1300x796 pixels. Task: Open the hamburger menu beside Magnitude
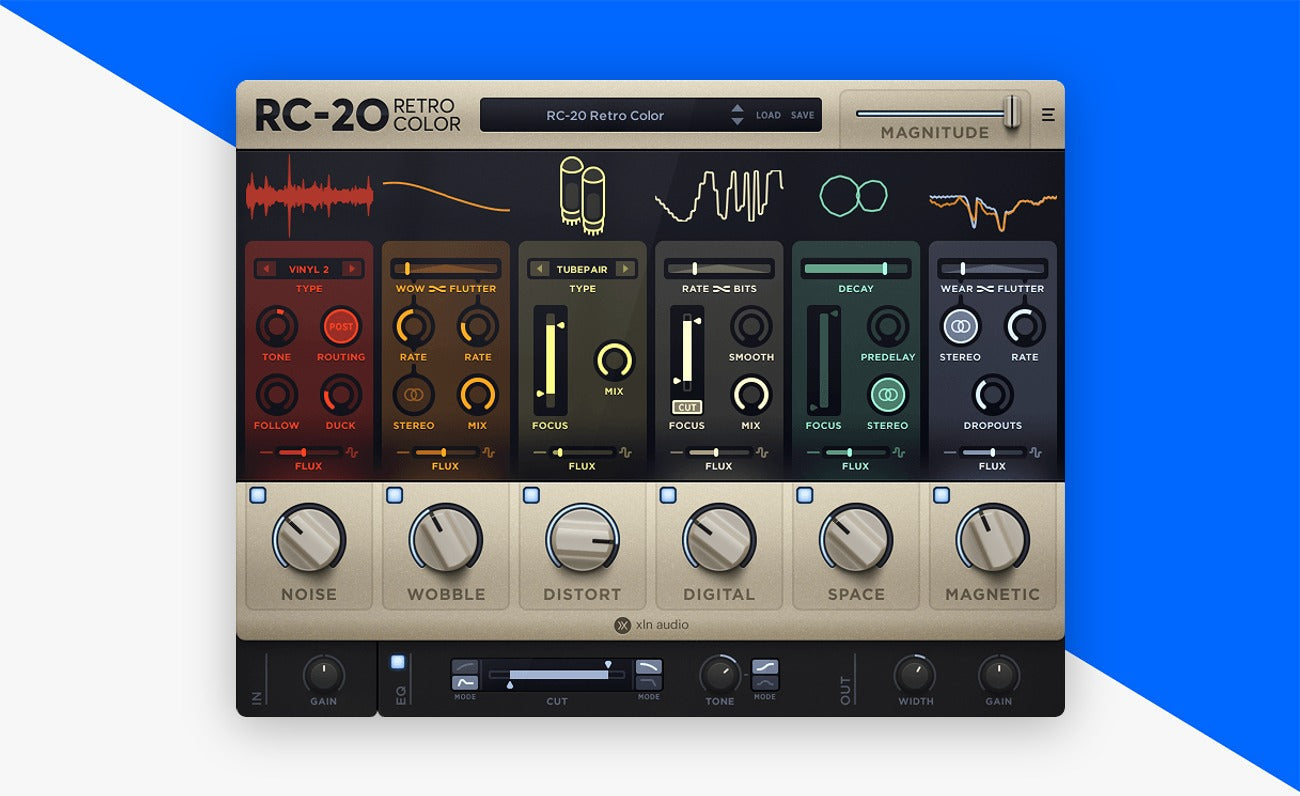[x=1048, y=115]
